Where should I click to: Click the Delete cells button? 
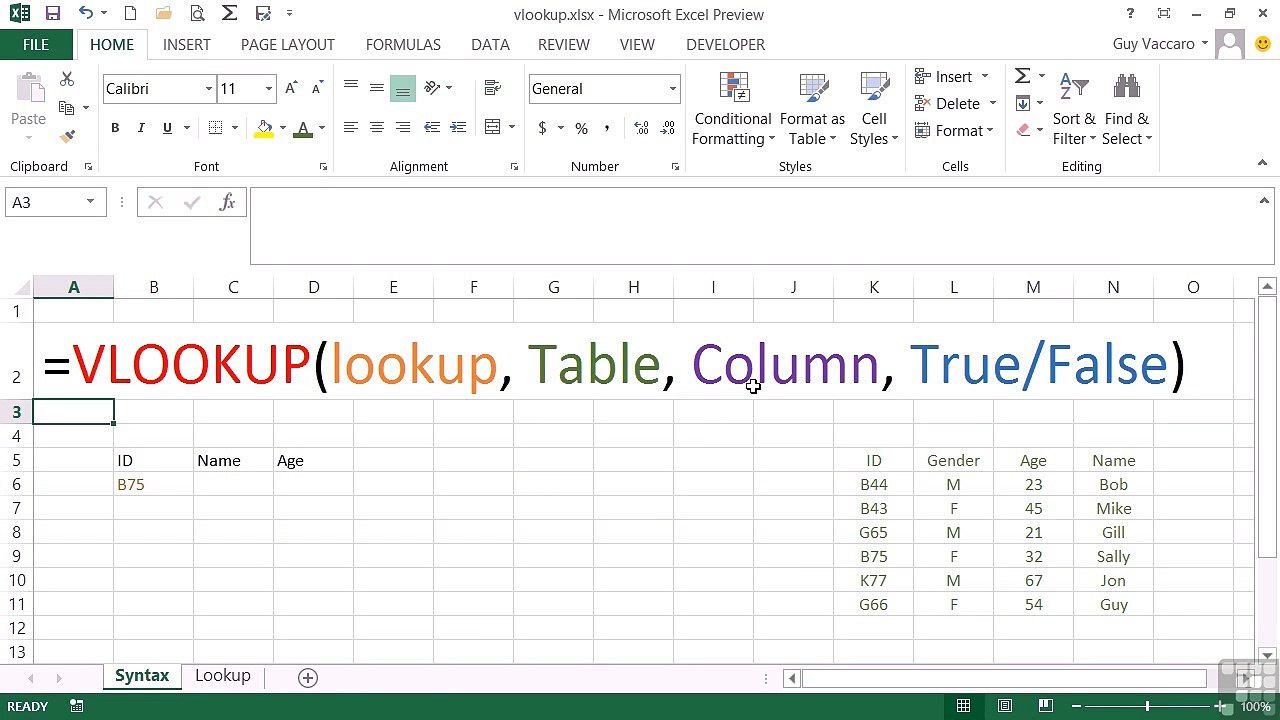point(956,104)
